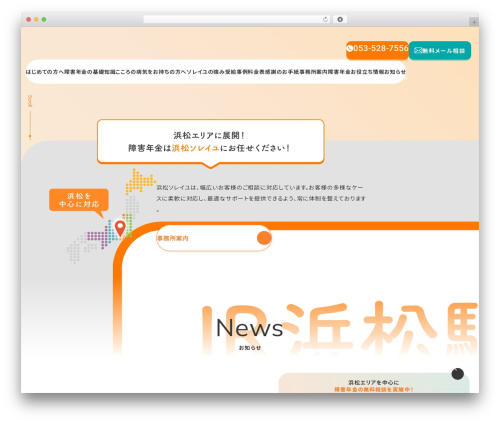Open the はじめての方へ menu item
The height and width of the screenshot is (423, 500).
pyautogui.click(x=45, y=72)
